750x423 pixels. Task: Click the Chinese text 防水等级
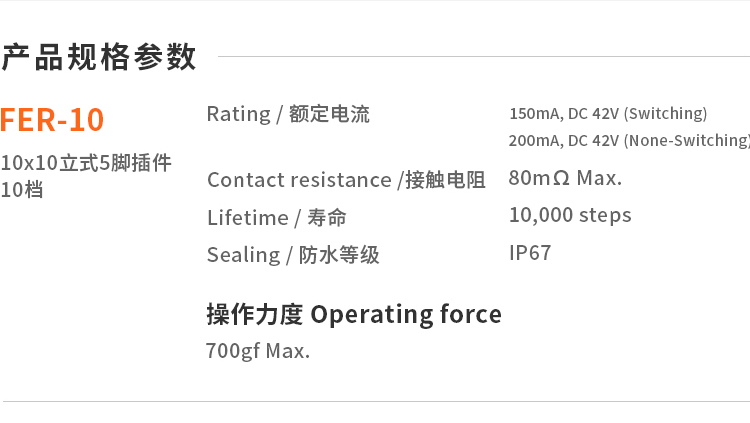[339, 255]
